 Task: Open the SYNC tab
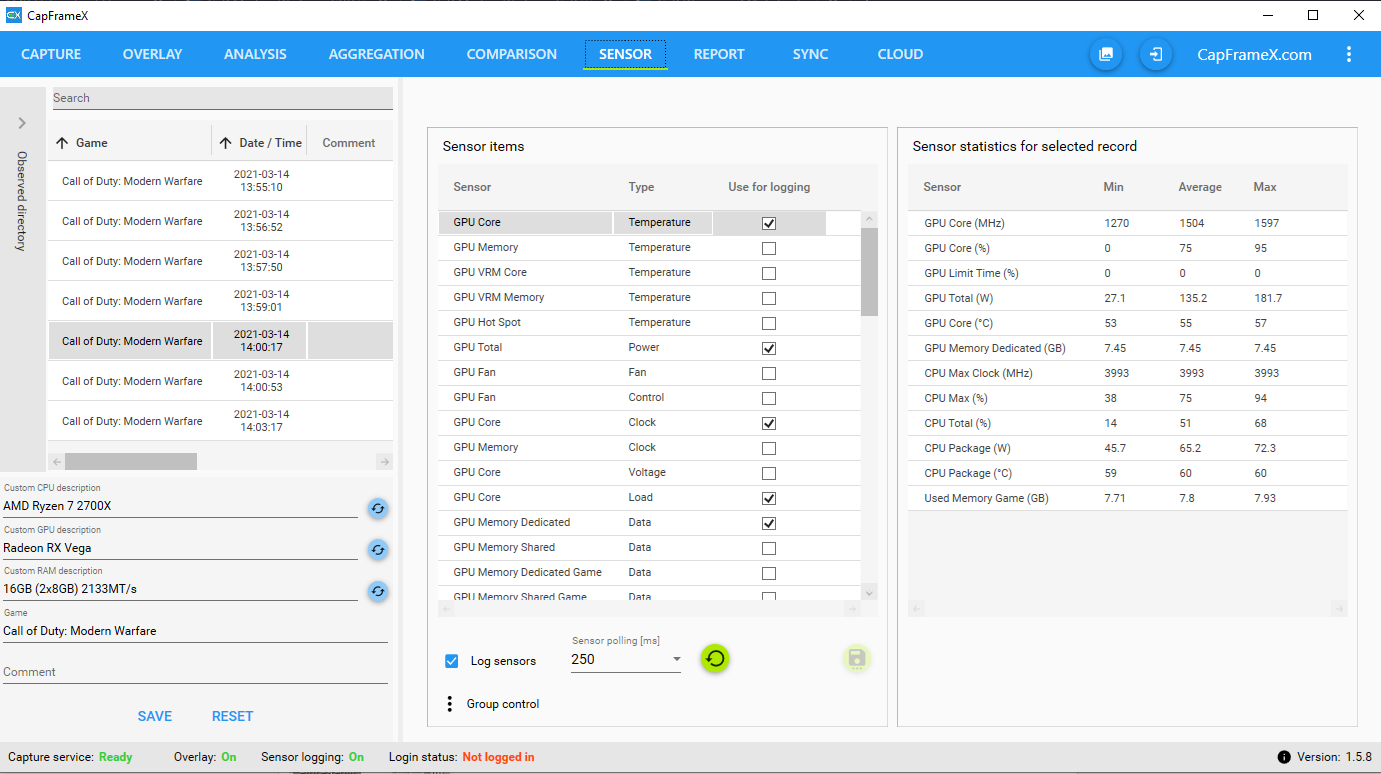[810, 54]
